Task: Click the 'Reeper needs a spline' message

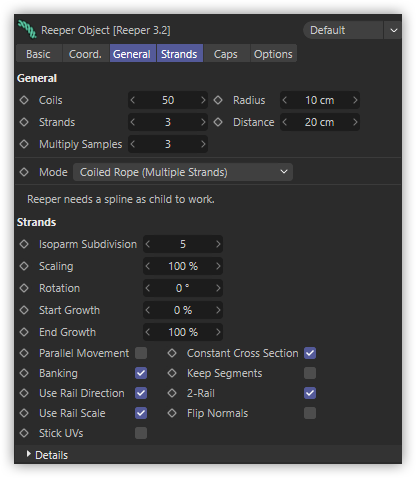Action: (x=121, y=199)
